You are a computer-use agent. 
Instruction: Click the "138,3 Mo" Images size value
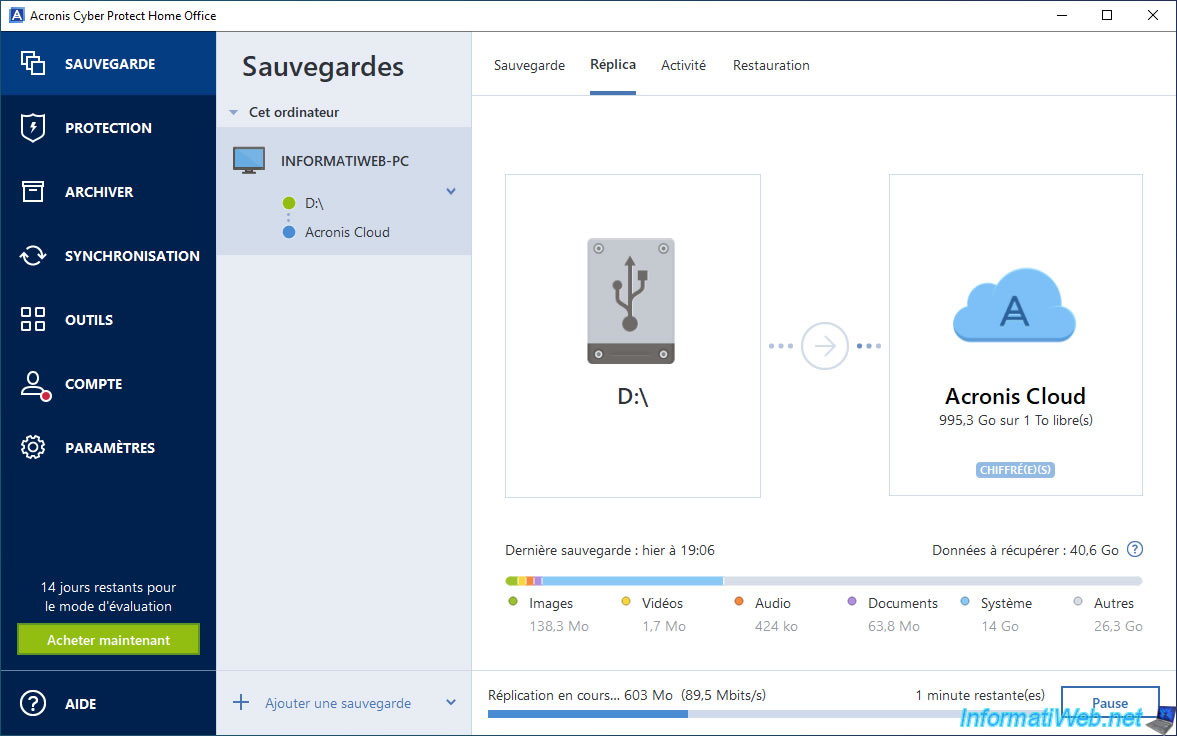[558, 626]
